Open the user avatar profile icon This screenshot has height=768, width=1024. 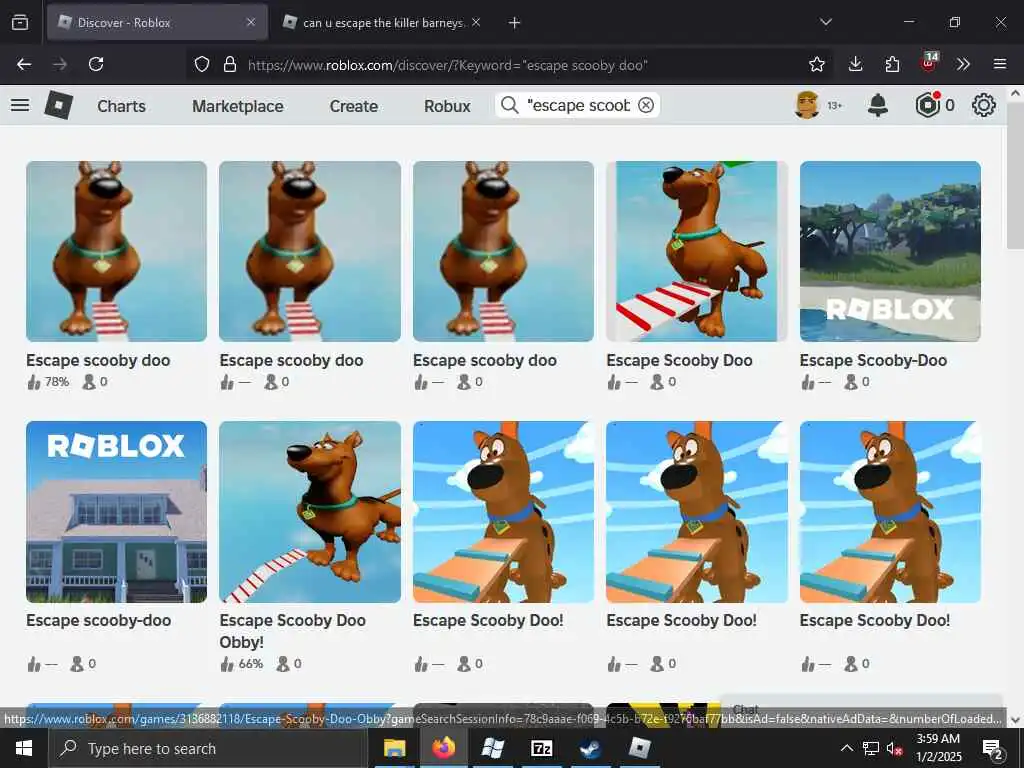coord(807,105)
